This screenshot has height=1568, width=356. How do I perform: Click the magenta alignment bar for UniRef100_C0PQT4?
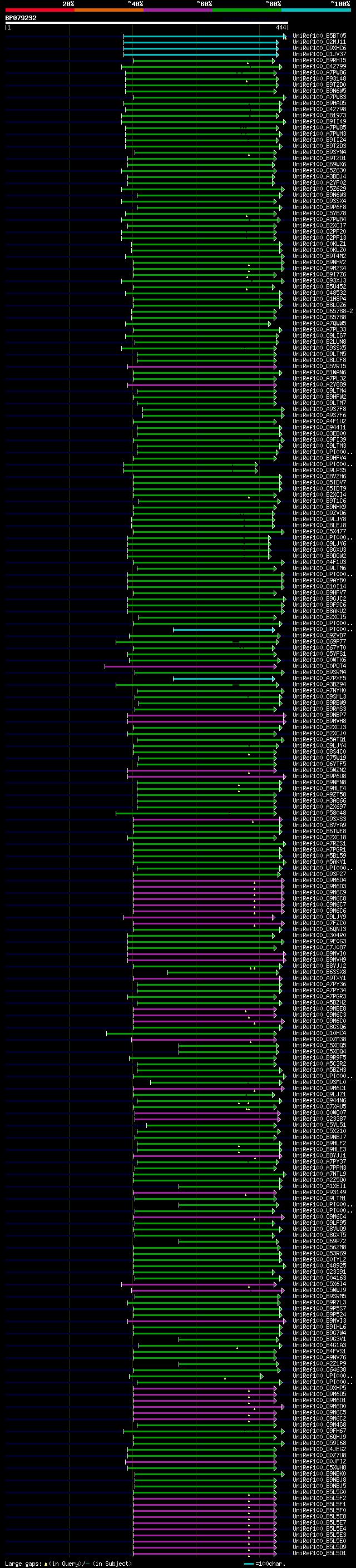point(191,666)
